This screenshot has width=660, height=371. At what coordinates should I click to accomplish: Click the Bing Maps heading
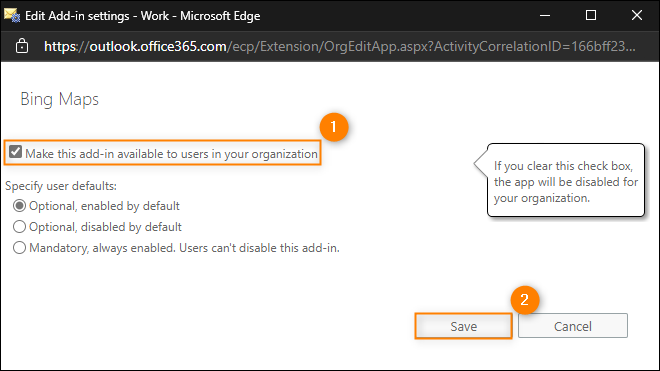[59, 100]
